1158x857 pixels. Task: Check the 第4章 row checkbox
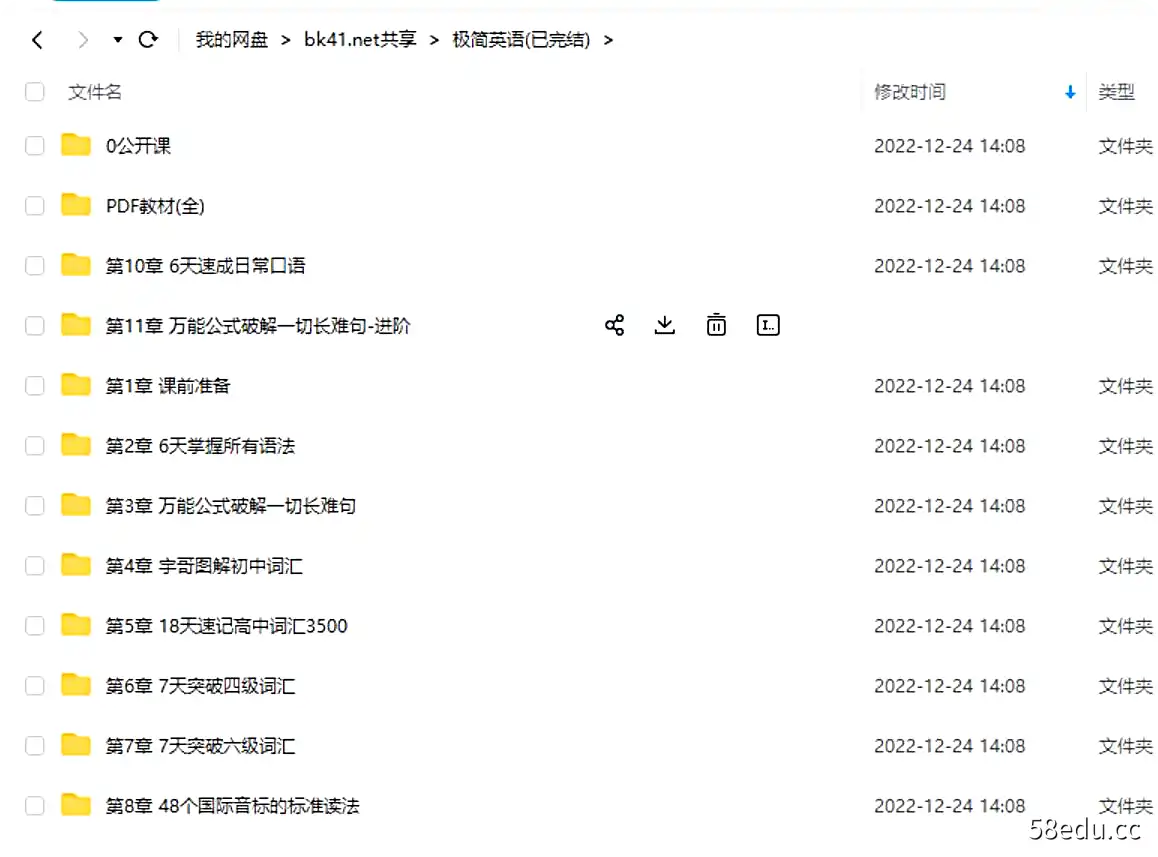click(35, 566)
